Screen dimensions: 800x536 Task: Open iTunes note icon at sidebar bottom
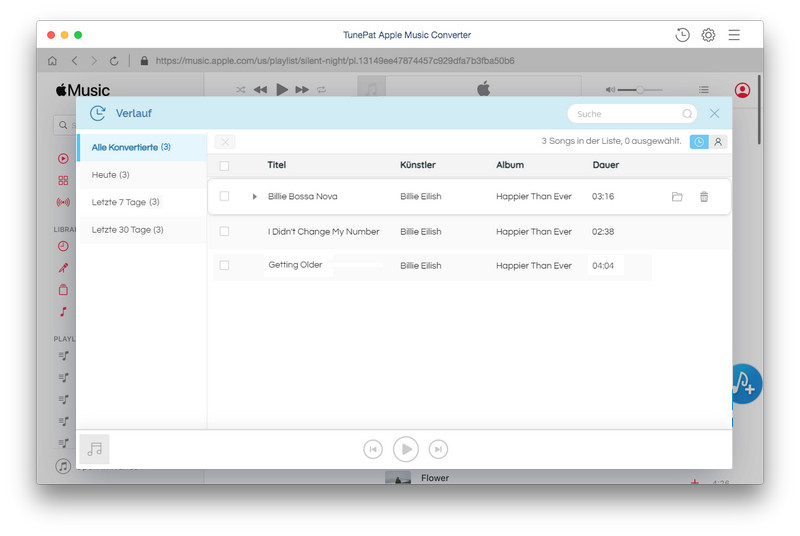tap(63, 466)
